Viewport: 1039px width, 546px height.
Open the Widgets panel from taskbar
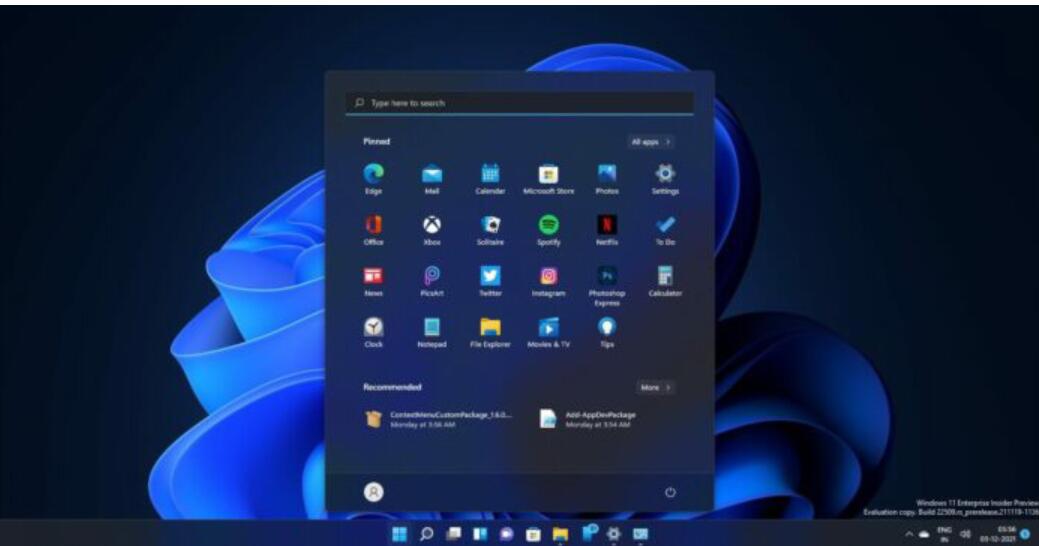click(x=480, y=534)
